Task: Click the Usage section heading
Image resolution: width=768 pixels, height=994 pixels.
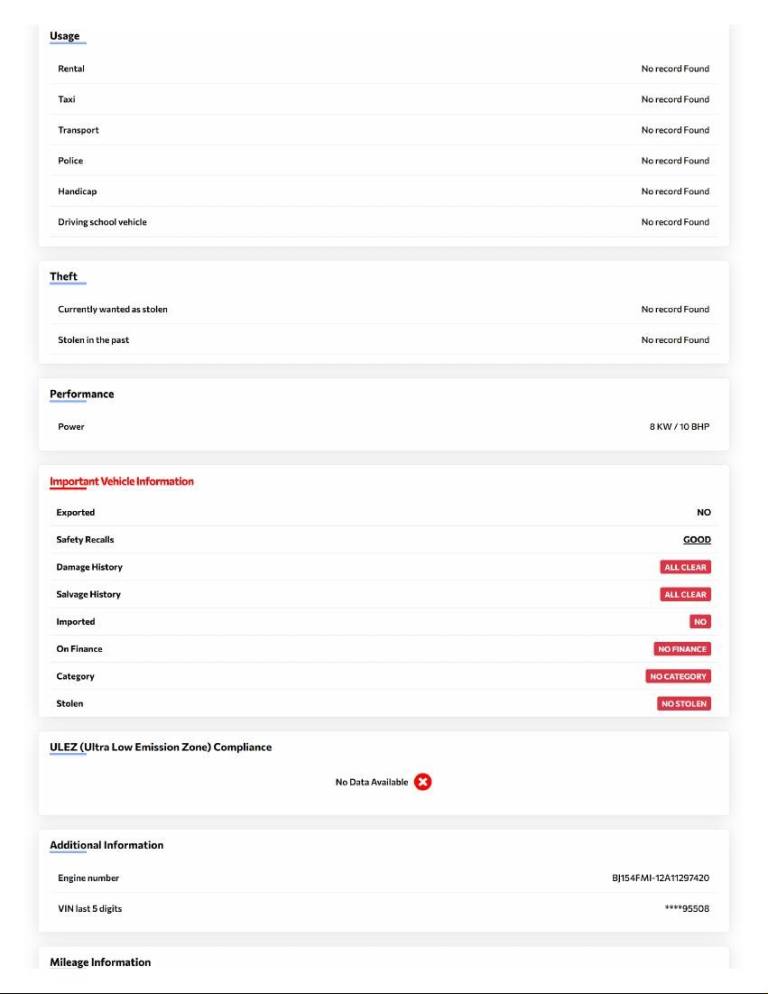Action: pyautogui.click(x=65, y=37)
